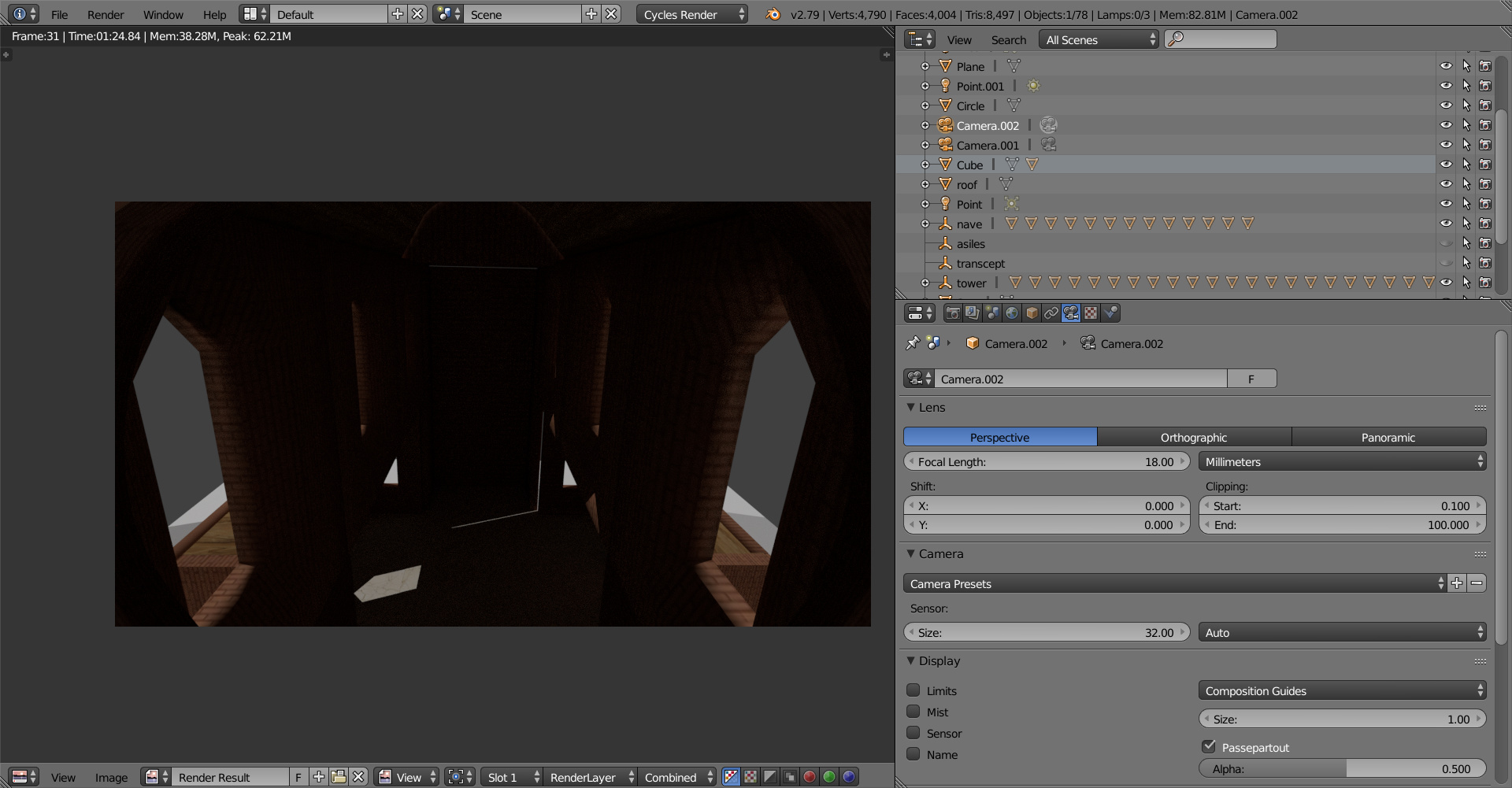Toggle visibility eye for asiles
Viewport: 1512px width, 788px height.
click(x=1446, y=243)
